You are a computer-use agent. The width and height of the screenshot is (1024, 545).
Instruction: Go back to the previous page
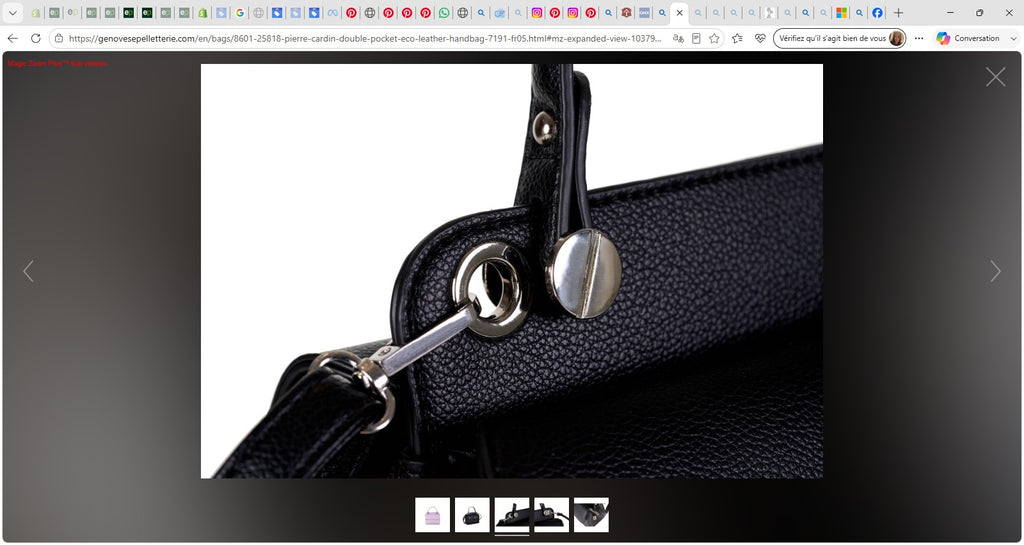click(12, 39)
